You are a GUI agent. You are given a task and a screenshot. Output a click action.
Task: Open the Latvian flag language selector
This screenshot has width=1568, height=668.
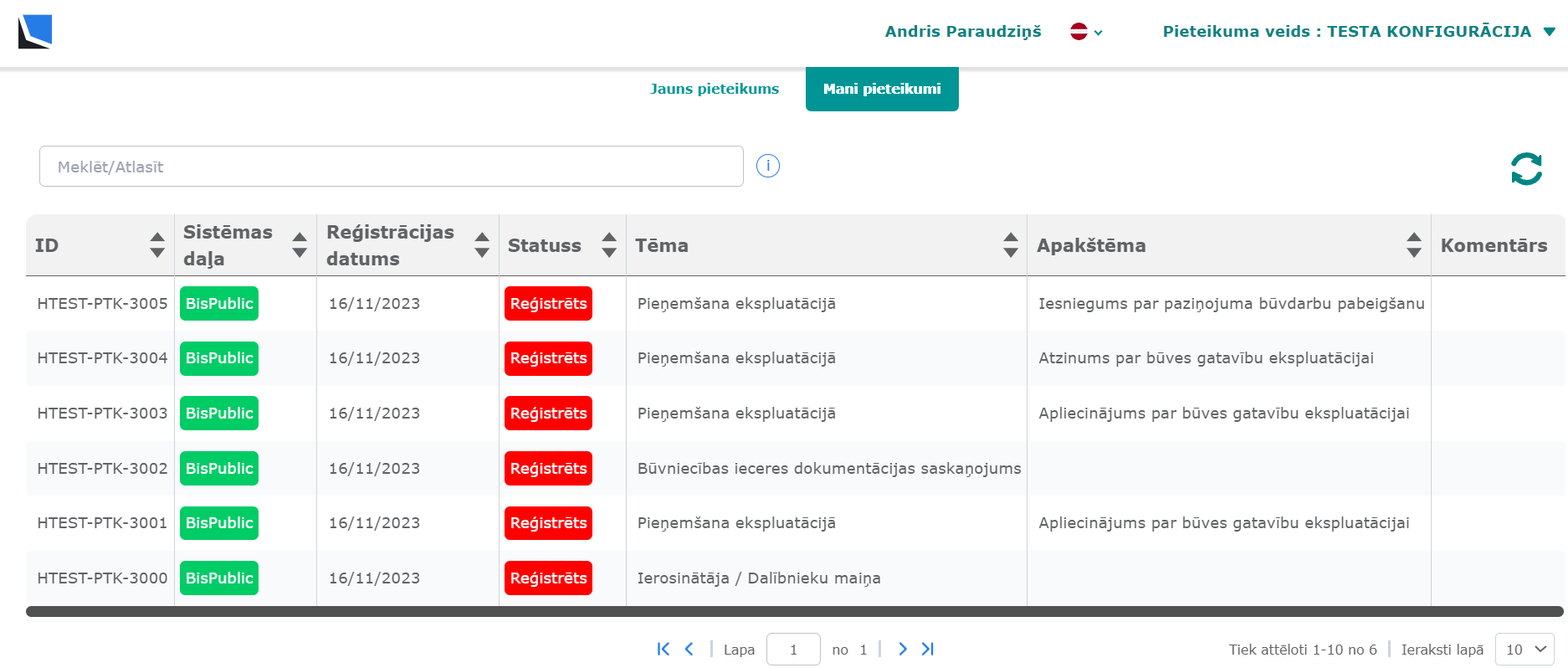pyautogui.click(x=1086, y=32)
